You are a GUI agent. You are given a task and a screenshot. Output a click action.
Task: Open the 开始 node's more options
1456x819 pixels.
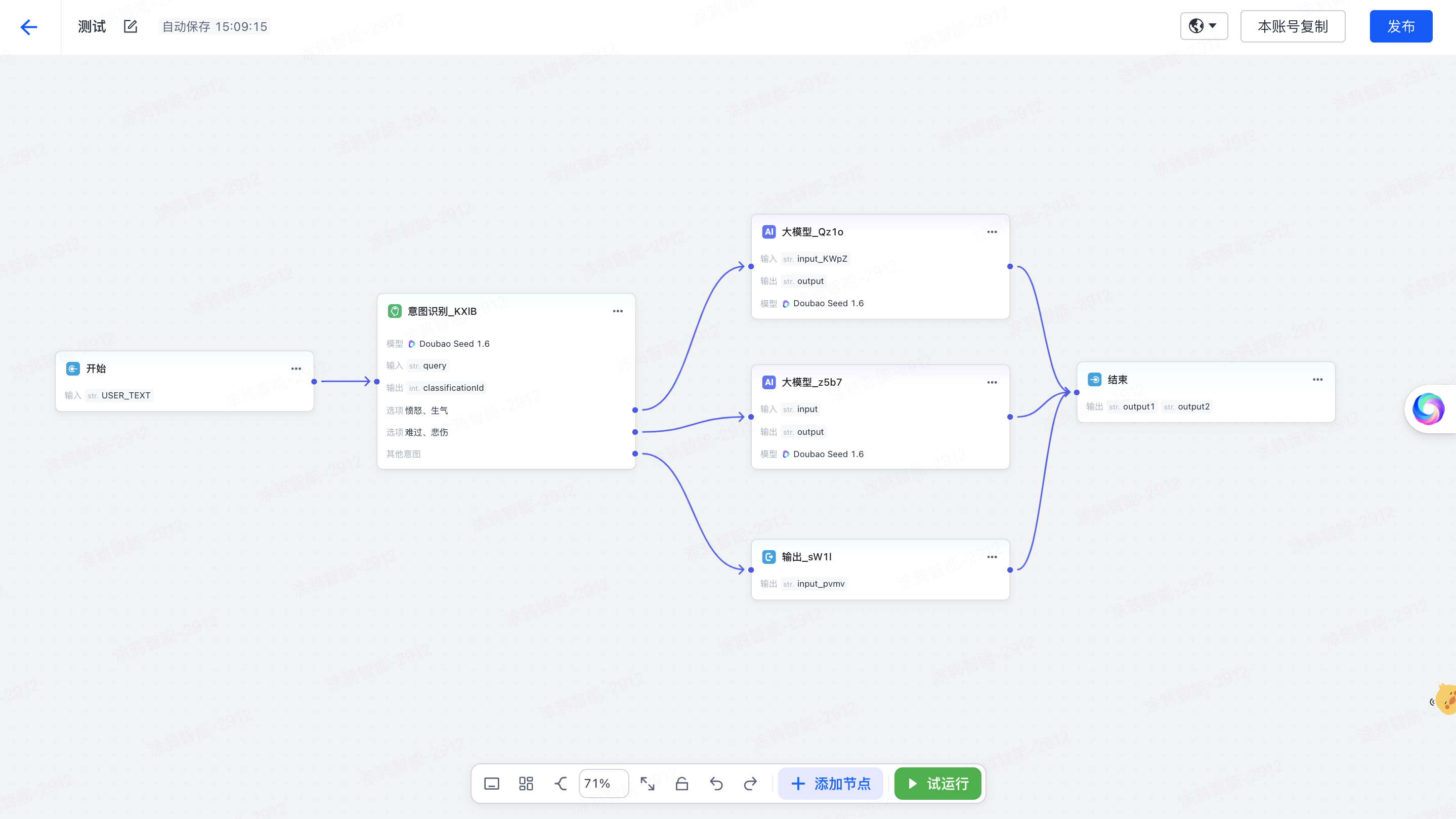(296, 369)
